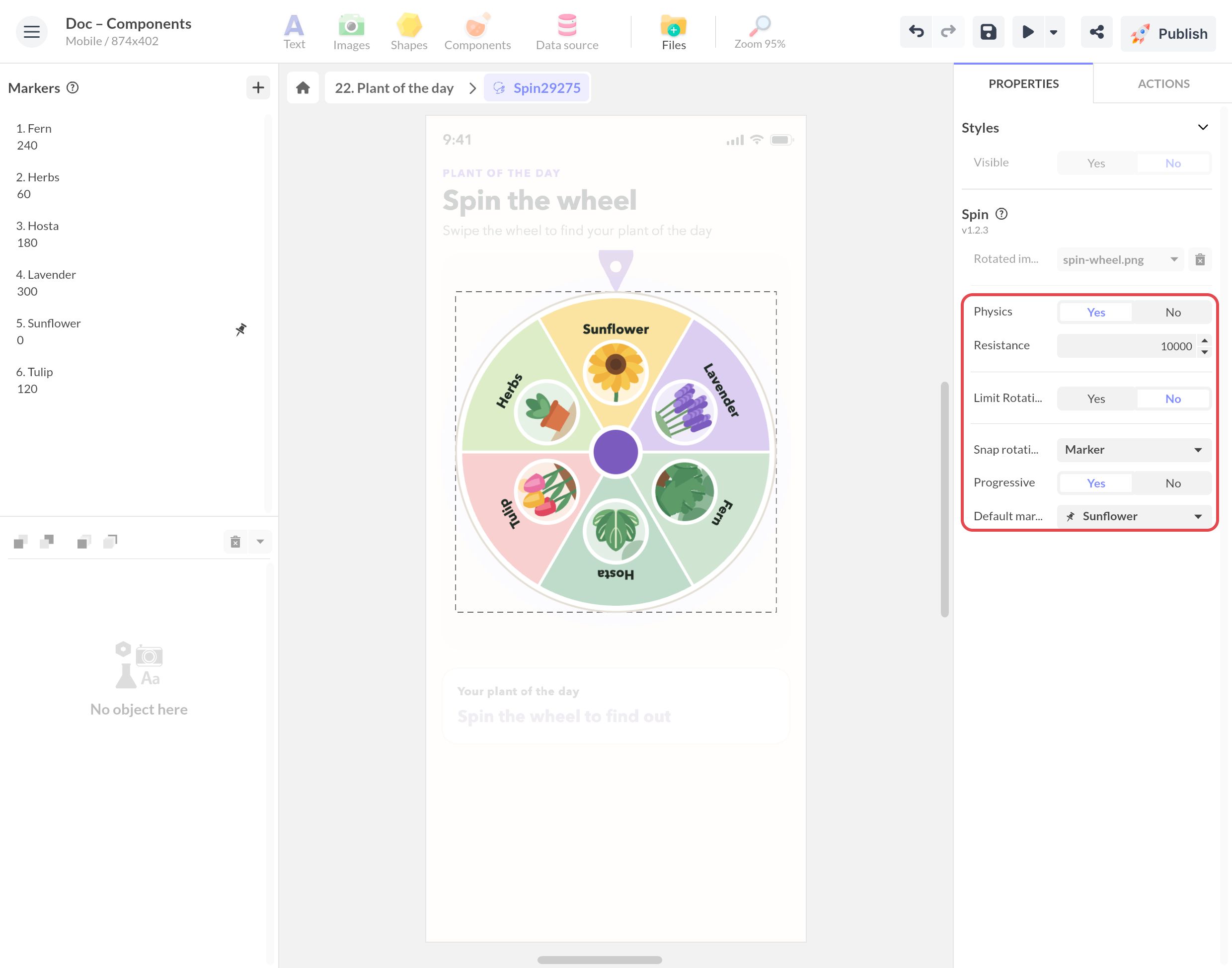1232x968 pixels.
Task: Publish the app
Action: pos(1168,33)
